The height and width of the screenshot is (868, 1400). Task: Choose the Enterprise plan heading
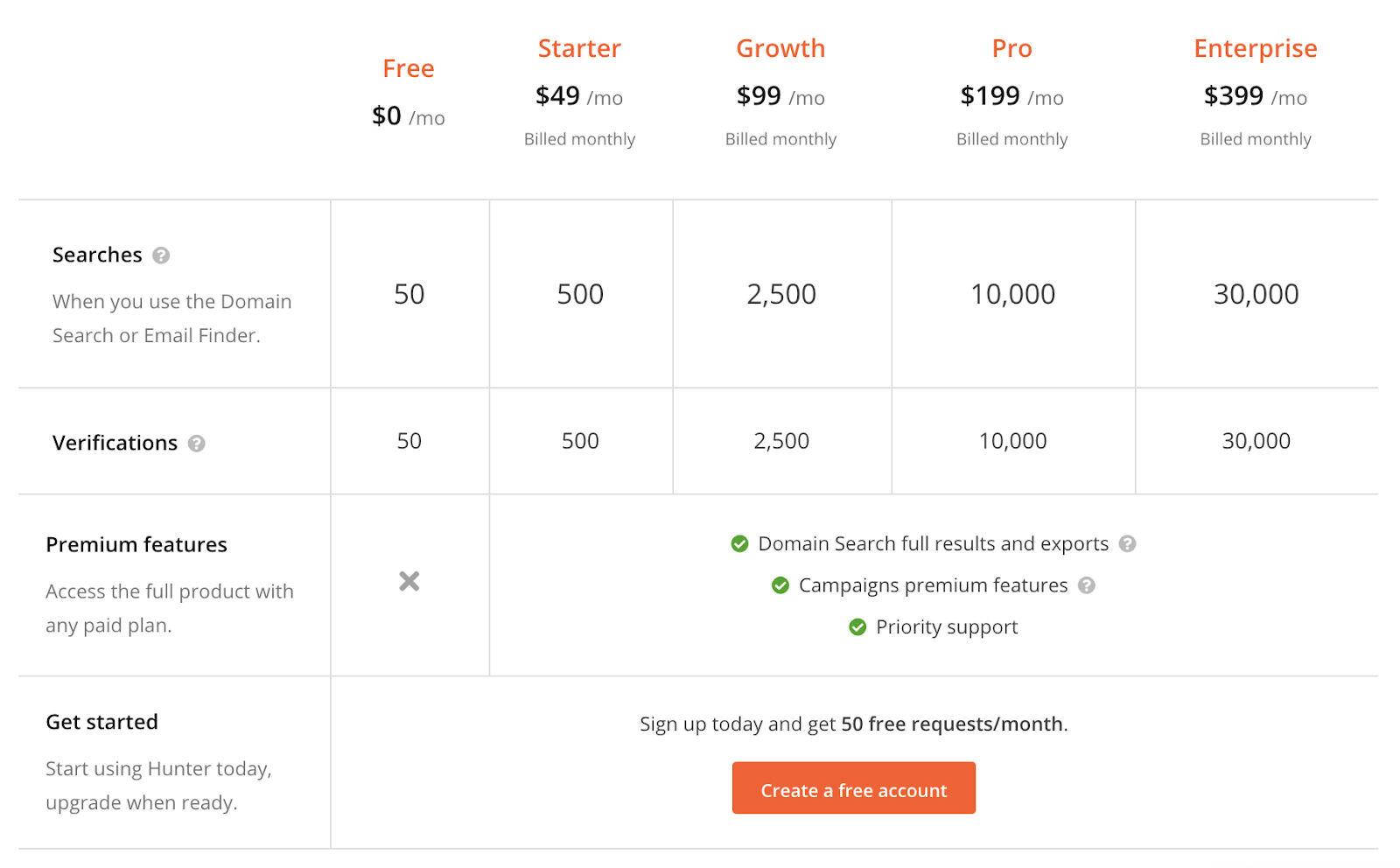[x=1255, y=48]
